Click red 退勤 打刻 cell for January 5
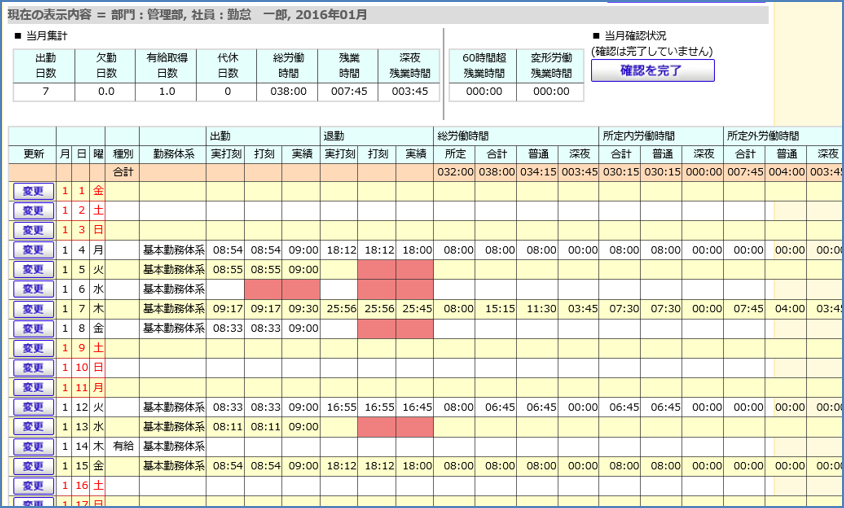The height and width of the screenshot is (508, 844). [378, 269]
